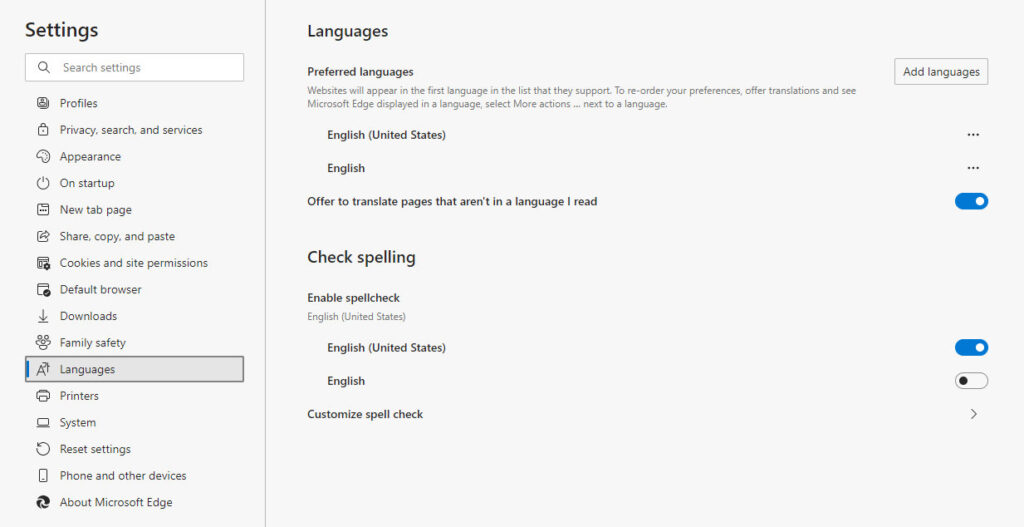Image resolution: width=1024 pixels, height=527 pixels.
Task: Click Customize spell check label
Action: [x=365, y=414]
